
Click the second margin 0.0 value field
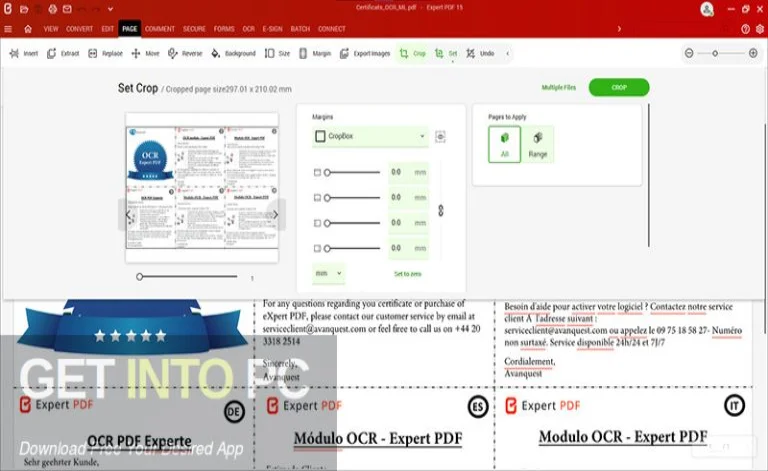(408, 198)
